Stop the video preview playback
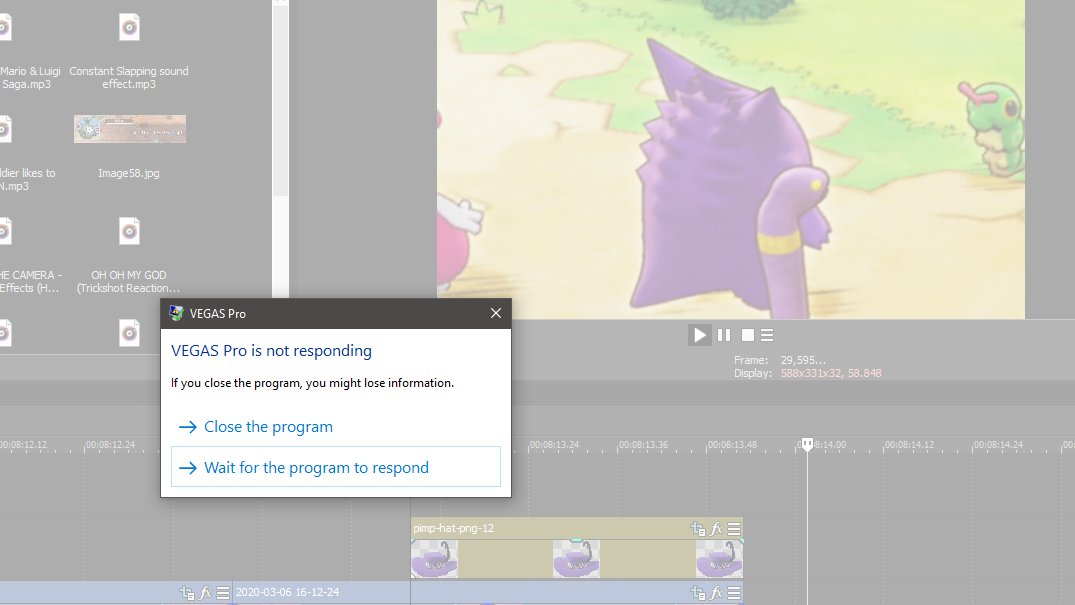The image size is (1075, 605). pos(748,335)
